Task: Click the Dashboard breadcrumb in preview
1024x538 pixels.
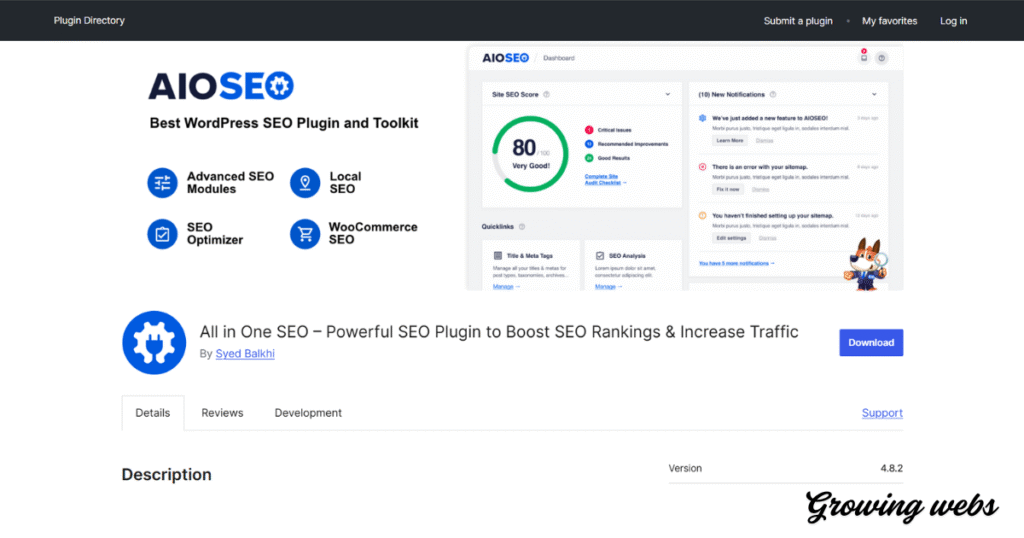Action: tap(559, 58)
